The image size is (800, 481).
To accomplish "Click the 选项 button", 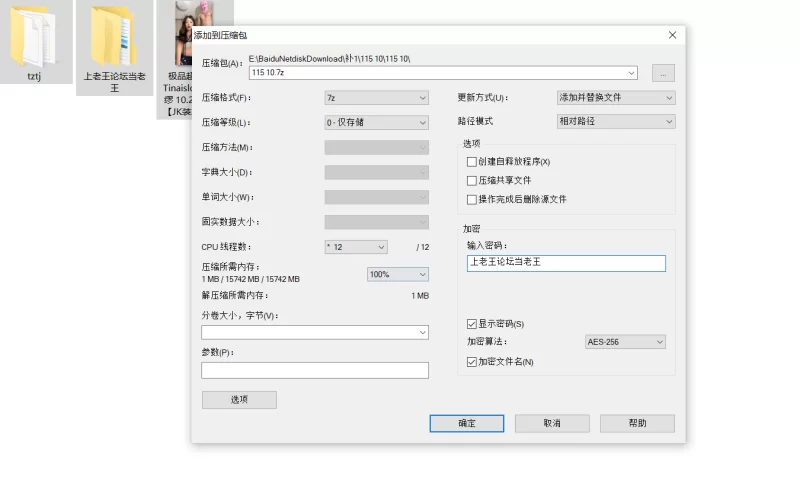I will 239,400.
